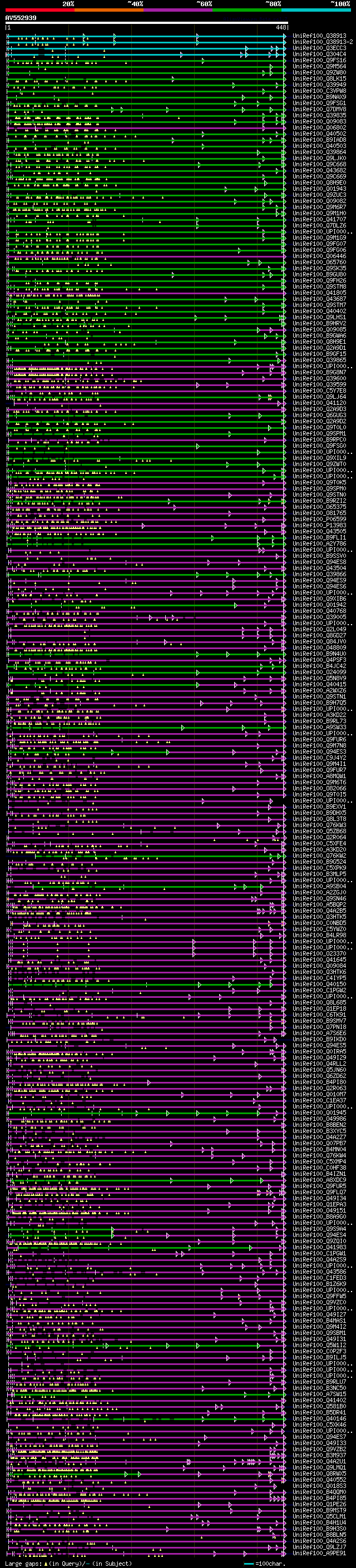The height and width of the screenshot is (1568, 356).
Task: Click the AV552939 query title
Action: pos(21,18)
